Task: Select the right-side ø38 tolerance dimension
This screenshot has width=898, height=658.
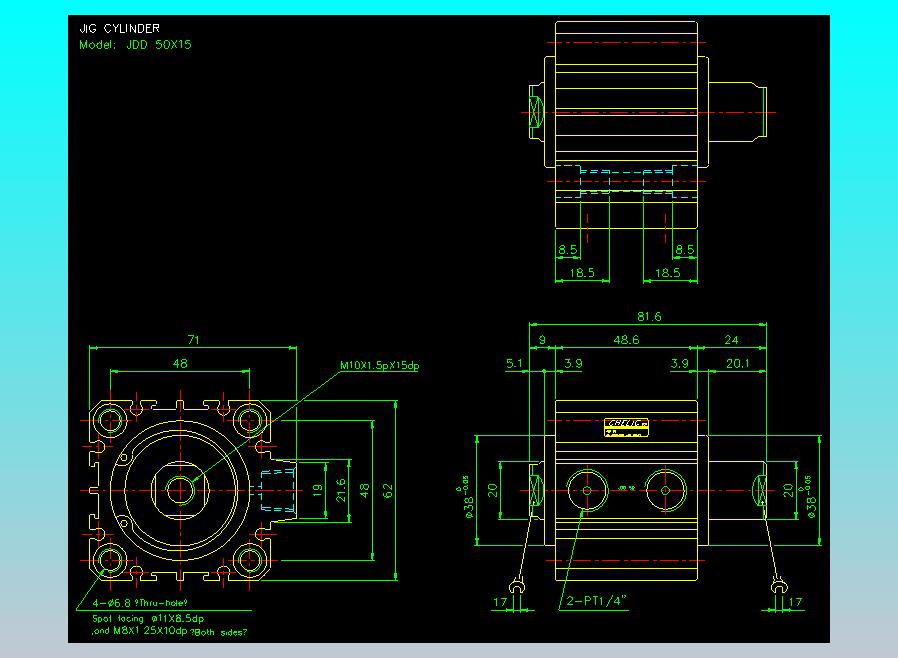Action: 806,496
